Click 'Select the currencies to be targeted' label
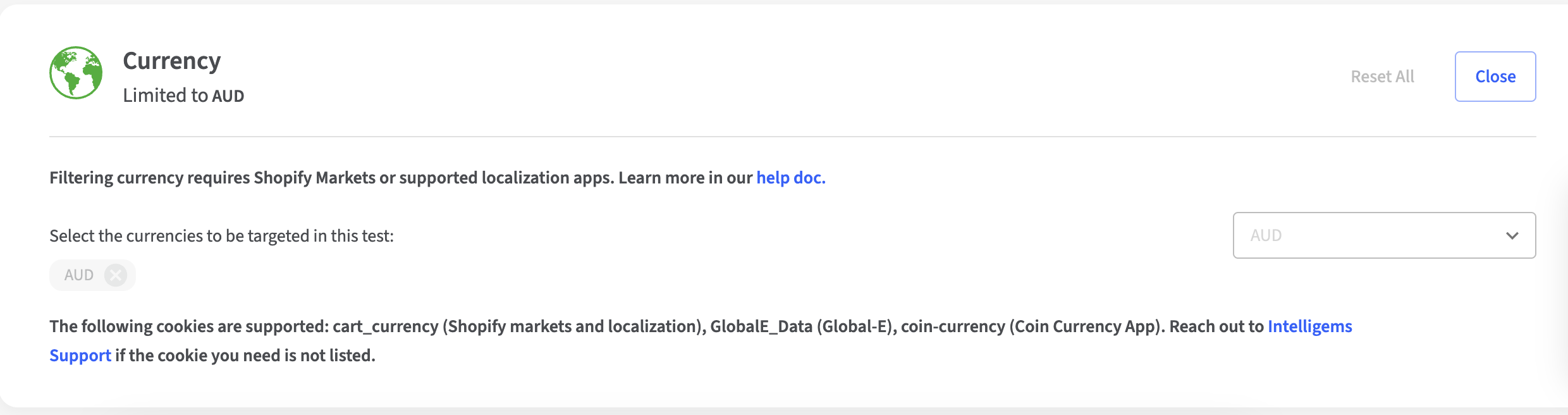 tap(221, 236)
